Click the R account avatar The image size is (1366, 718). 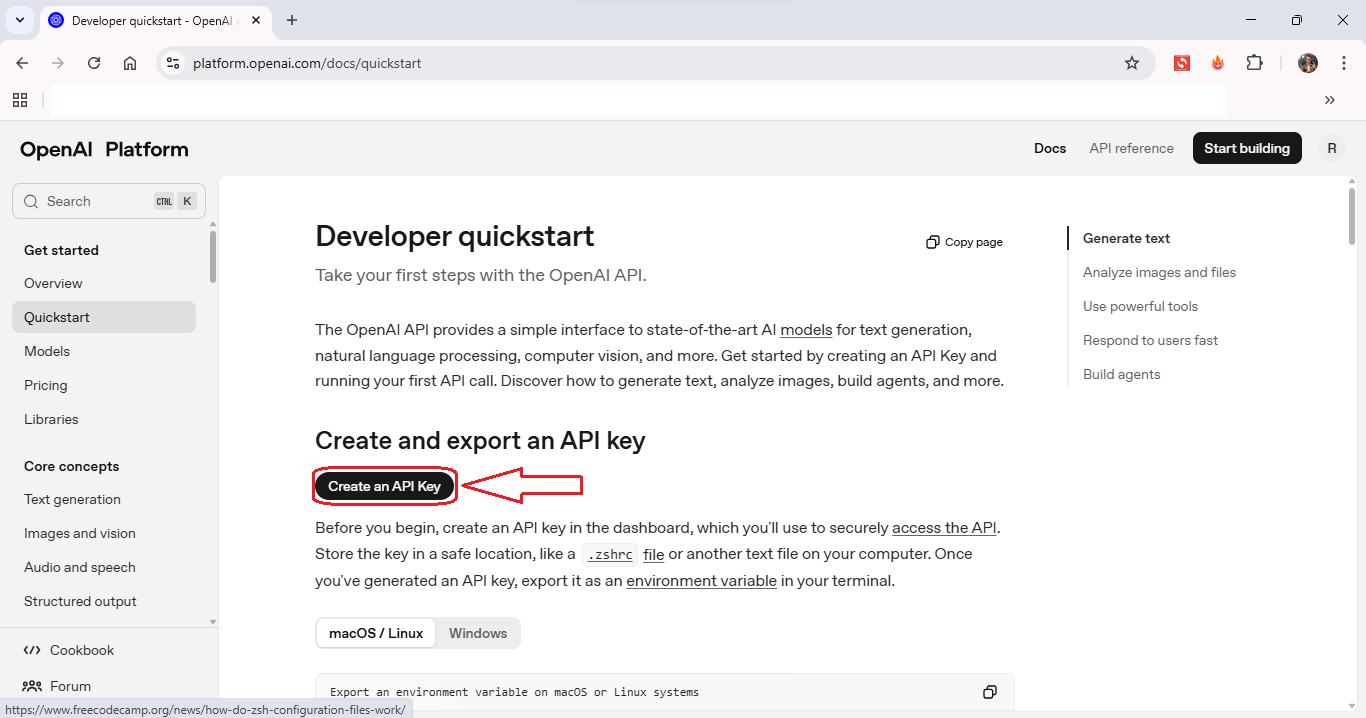pos(1331,148)
